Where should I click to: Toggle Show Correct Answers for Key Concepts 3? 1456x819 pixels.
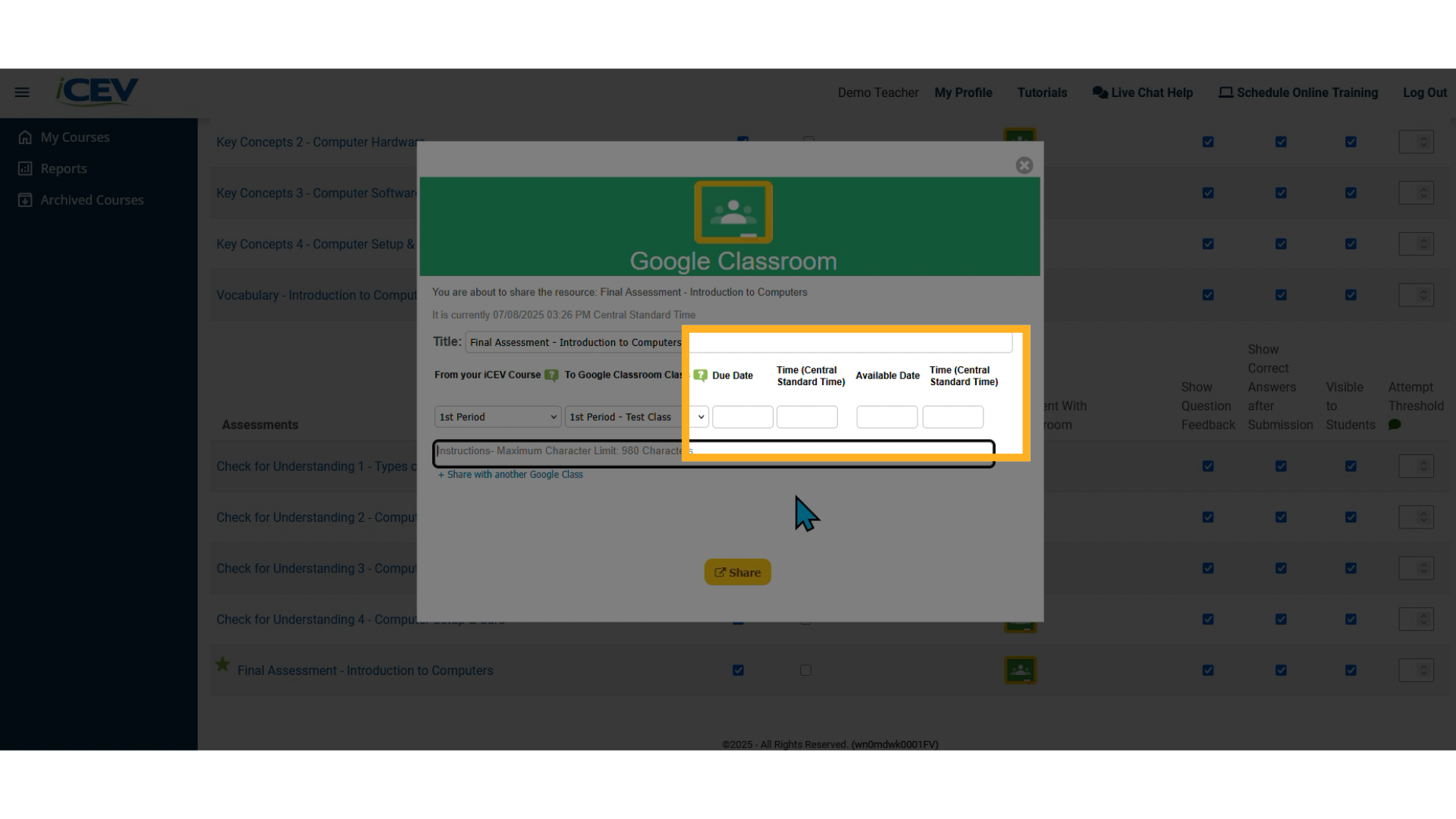(x=1281, y=193)
